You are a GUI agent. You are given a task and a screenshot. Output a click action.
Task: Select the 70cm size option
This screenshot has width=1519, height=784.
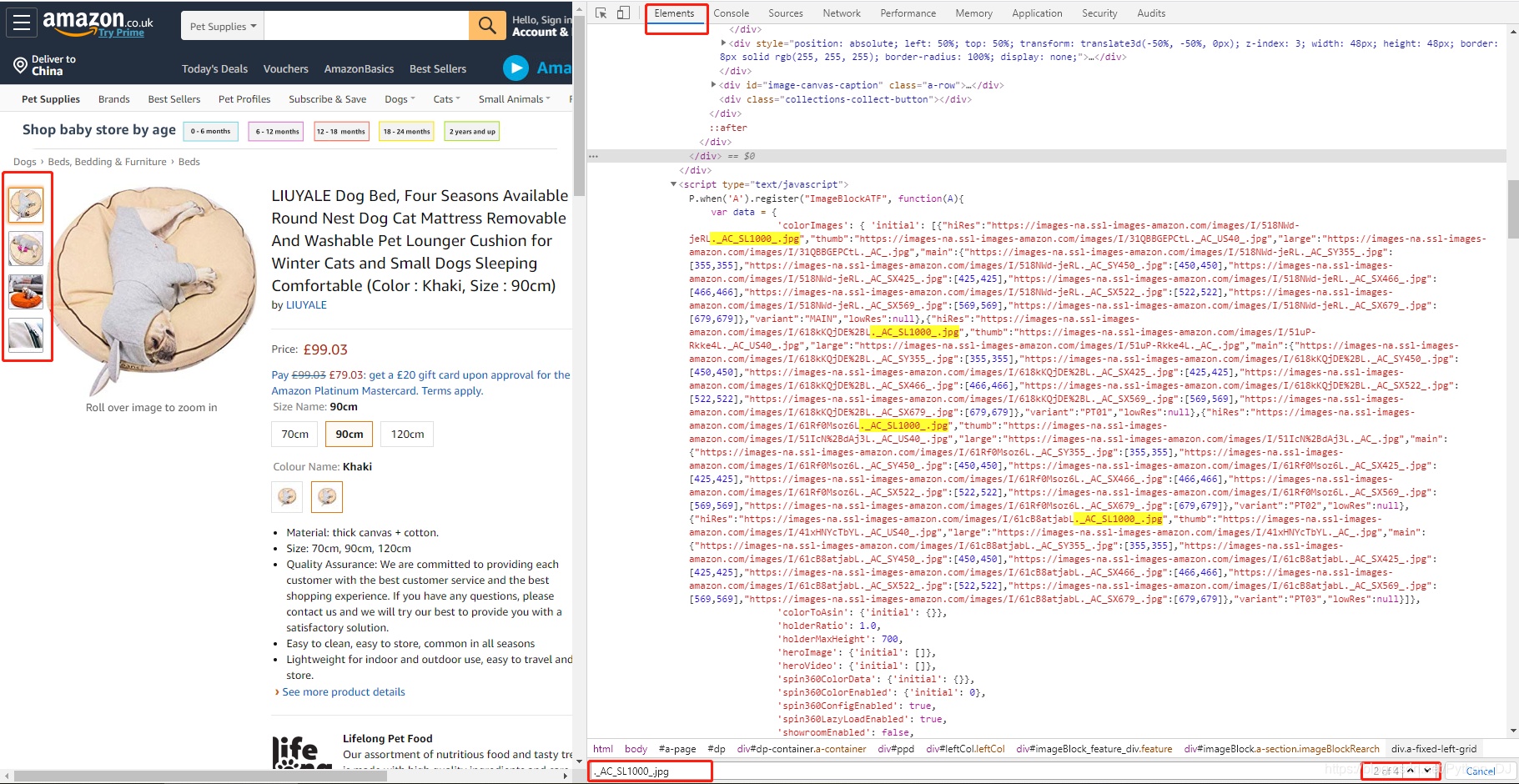point(294,434)
